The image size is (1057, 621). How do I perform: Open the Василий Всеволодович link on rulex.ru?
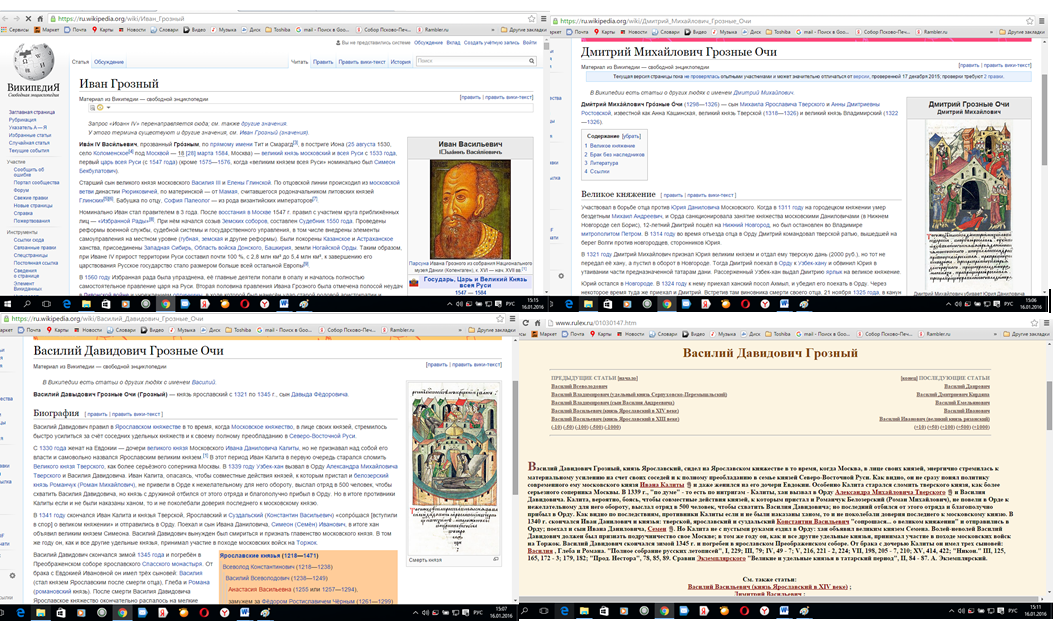[579, 386]
